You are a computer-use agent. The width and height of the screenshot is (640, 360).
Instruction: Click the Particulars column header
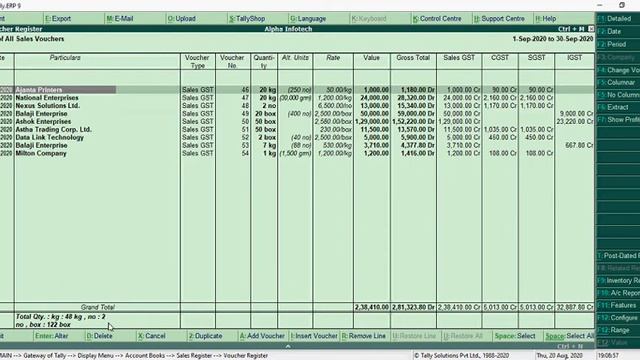pyautogui.click(x=65, y=58)
